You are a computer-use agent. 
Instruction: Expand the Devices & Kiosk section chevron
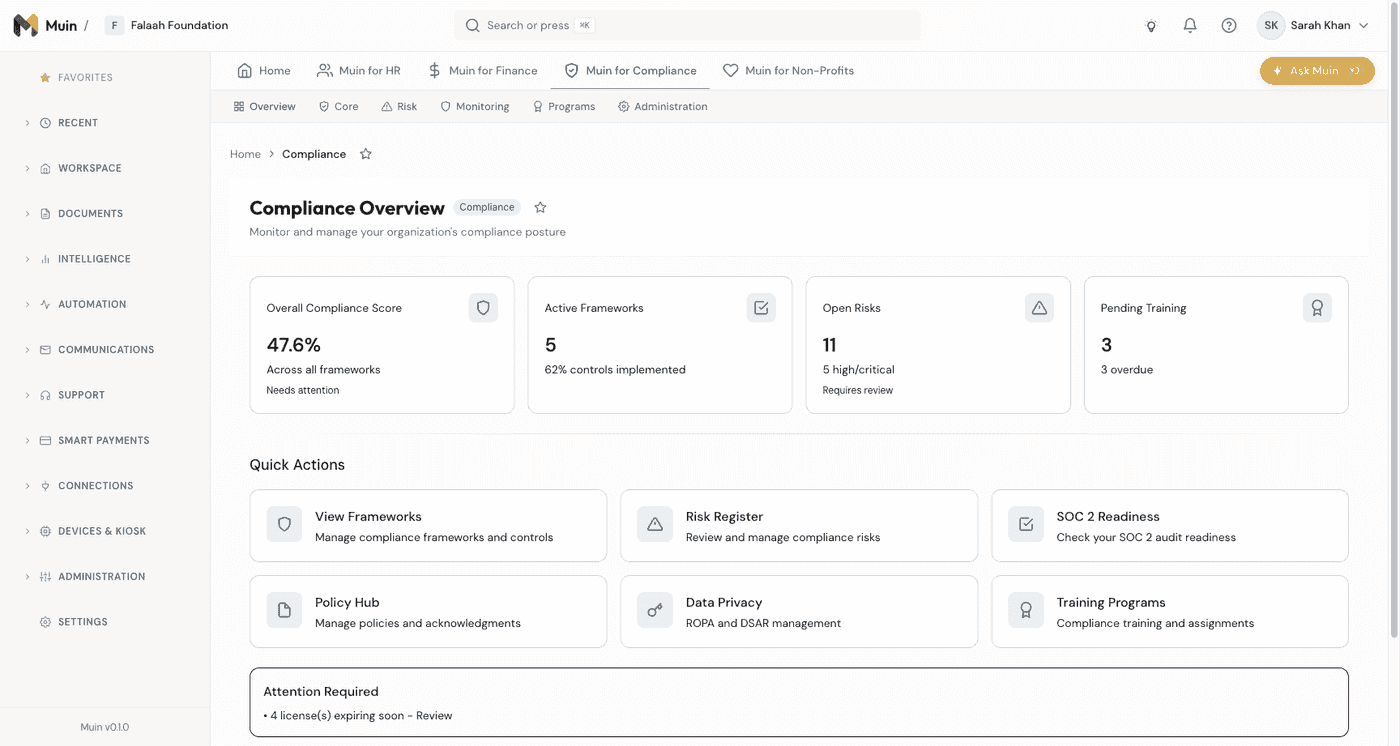pos(27,531)
